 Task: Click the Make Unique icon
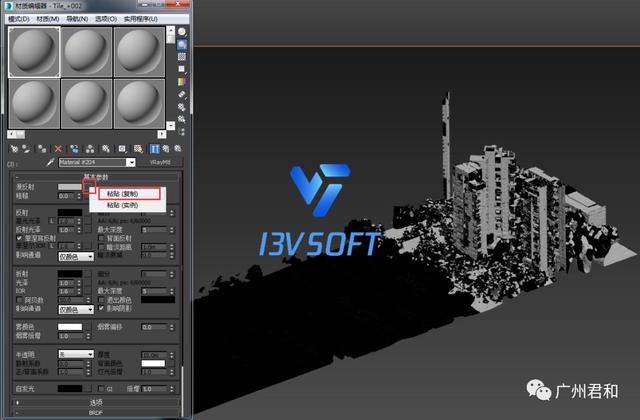pyautogui.click(x=90, y=149)
